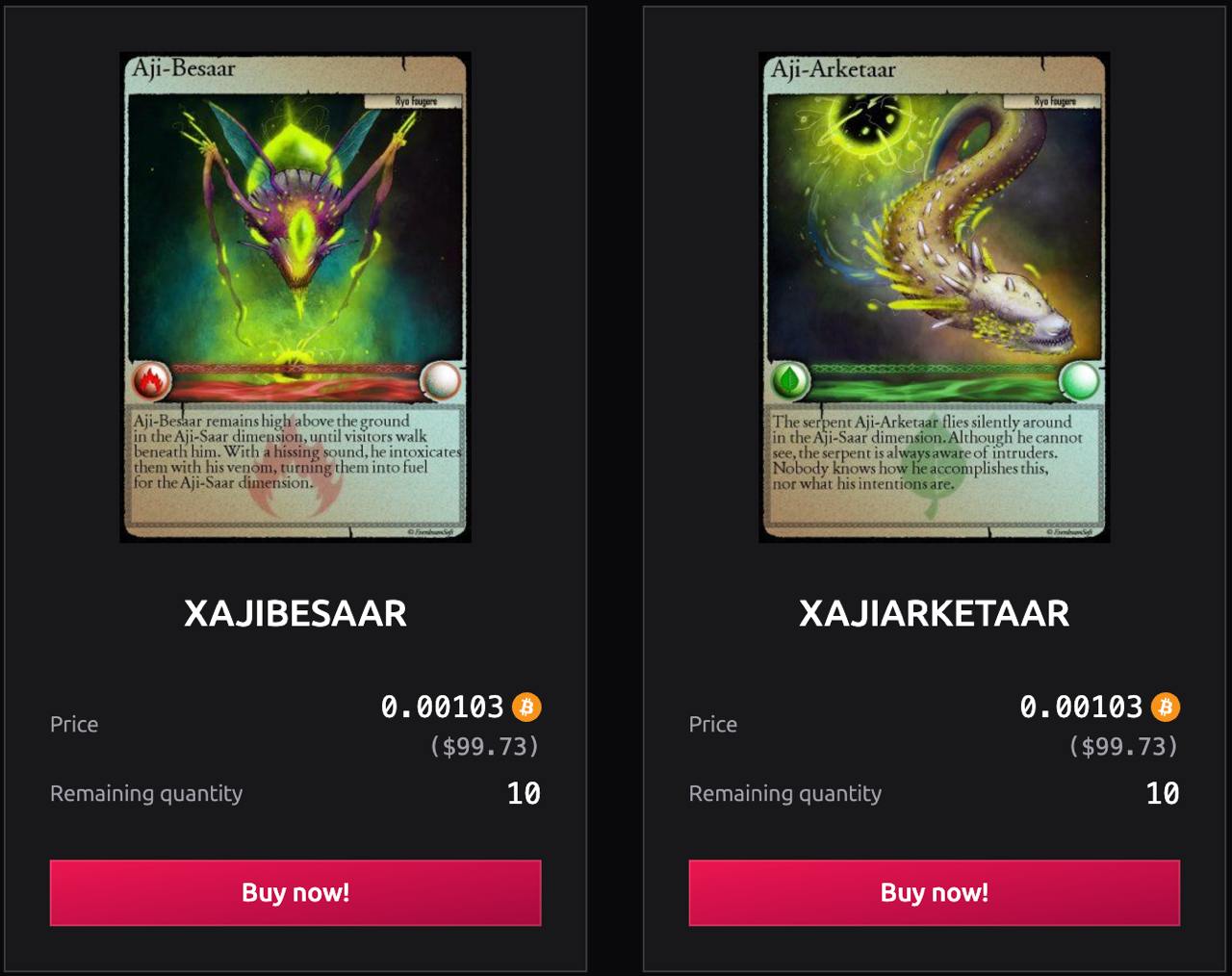Select the XAJIARKETAAR title

point(935,613)
